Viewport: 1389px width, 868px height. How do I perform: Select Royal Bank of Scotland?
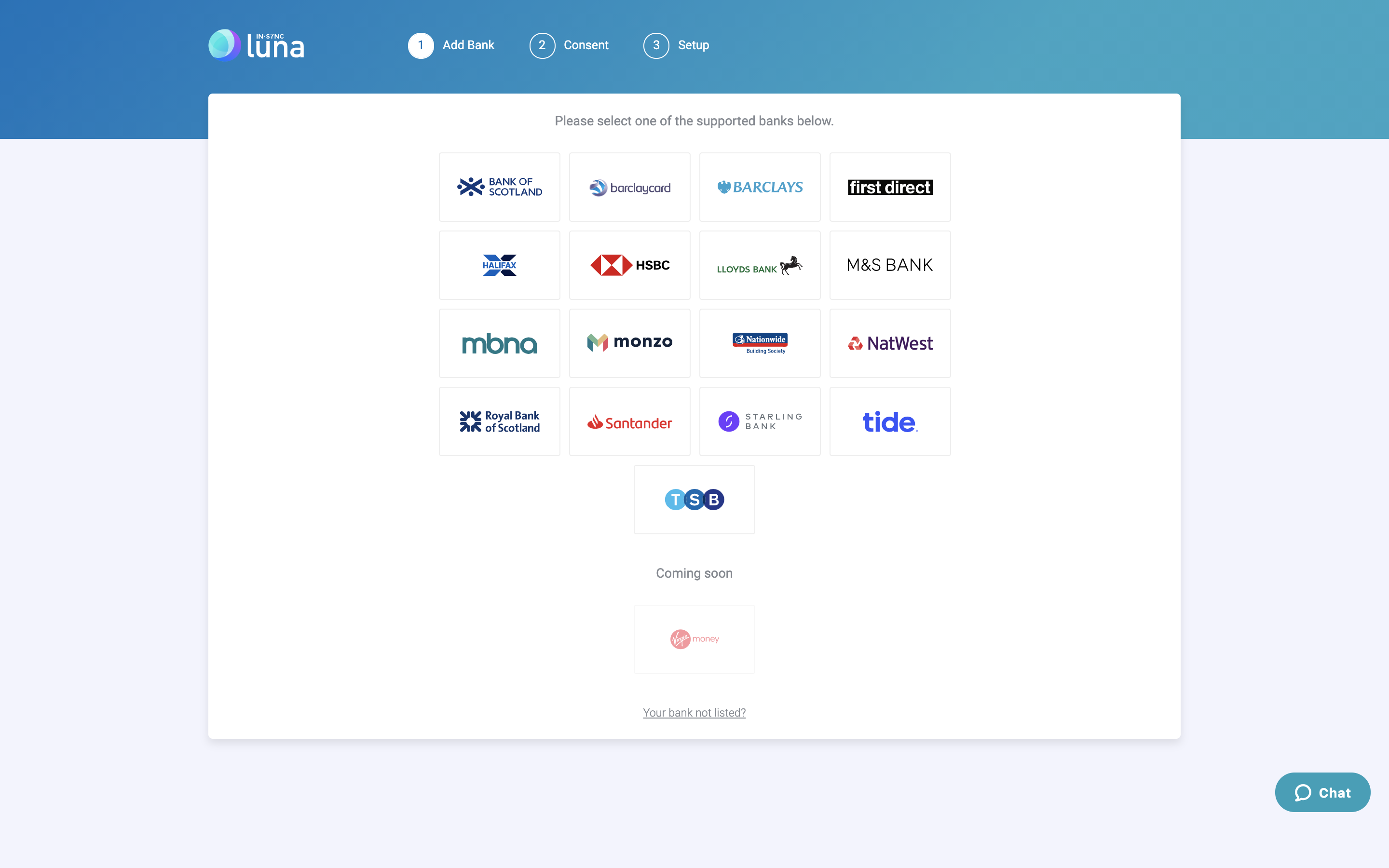click(499, 421)
